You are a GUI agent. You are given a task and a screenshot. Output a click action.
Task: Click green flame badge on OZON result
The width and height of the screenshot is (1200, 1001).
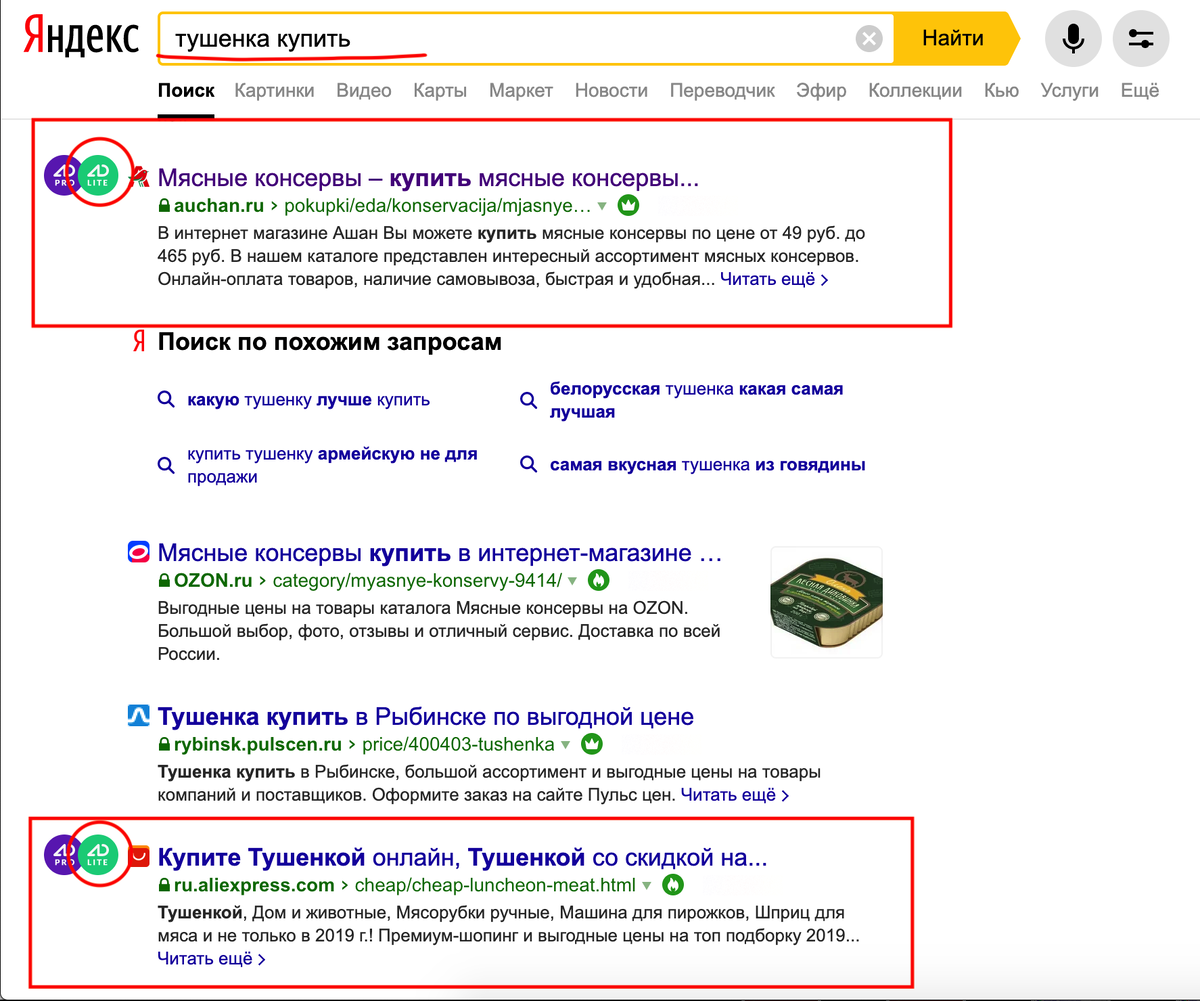[x=598, y=580]
